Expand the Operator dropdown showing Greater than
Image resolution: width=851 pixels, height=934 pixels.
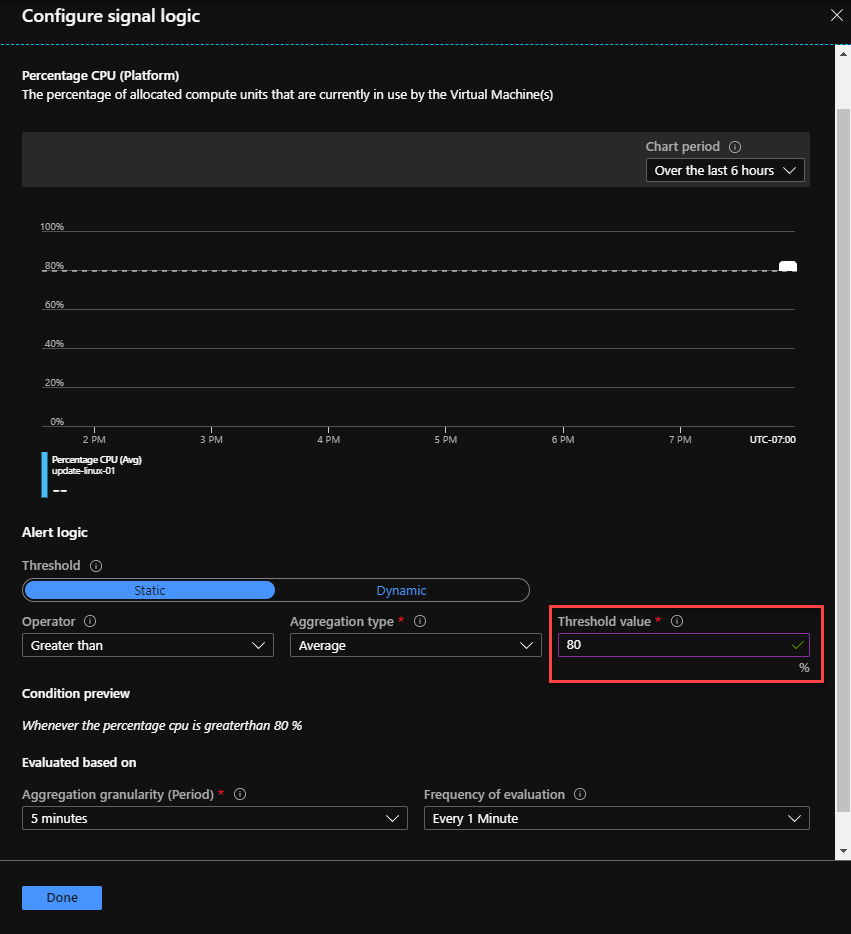click(x=147, y=646)
